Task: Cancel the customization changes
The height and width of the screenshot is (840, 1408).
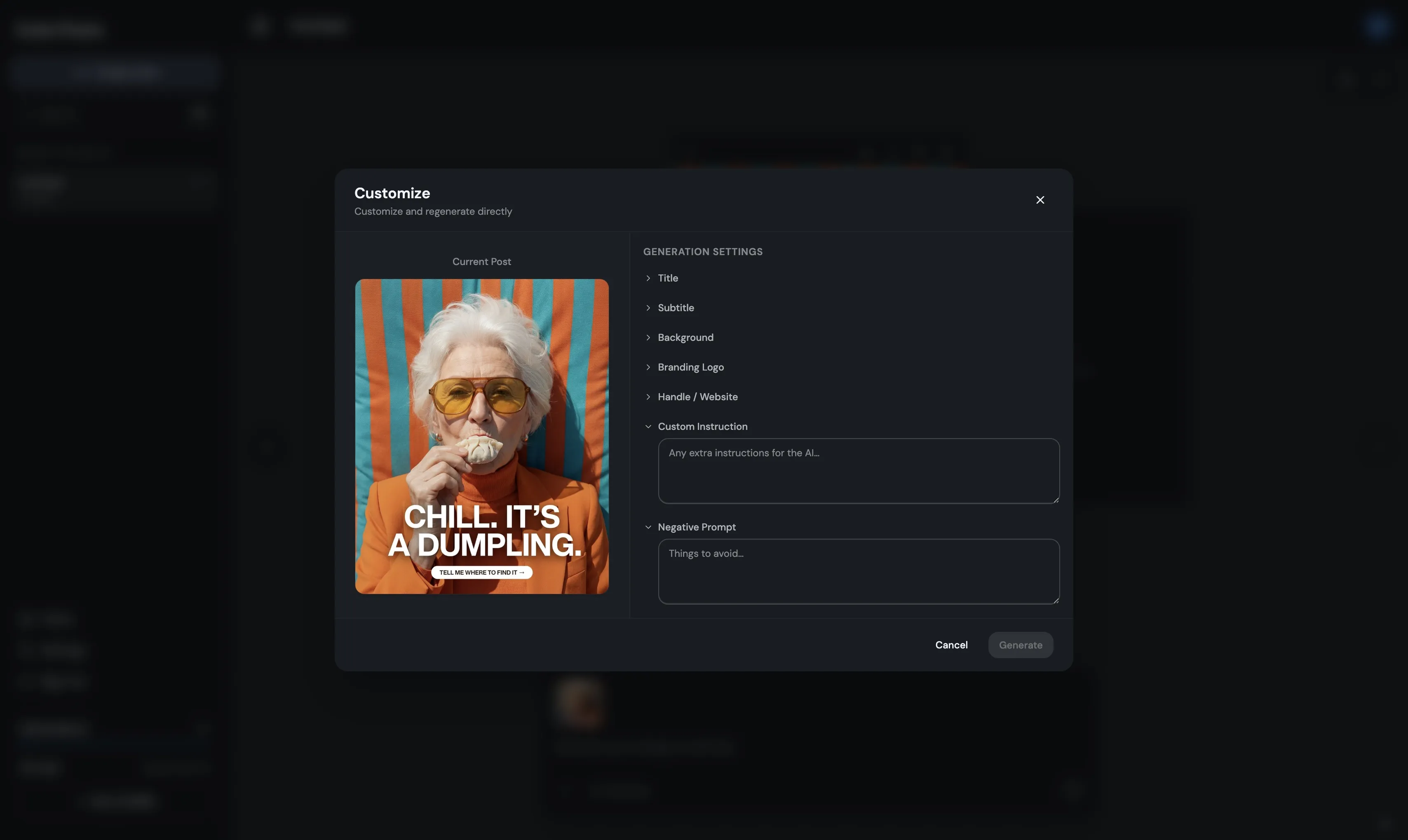Action: click(951, 645)
